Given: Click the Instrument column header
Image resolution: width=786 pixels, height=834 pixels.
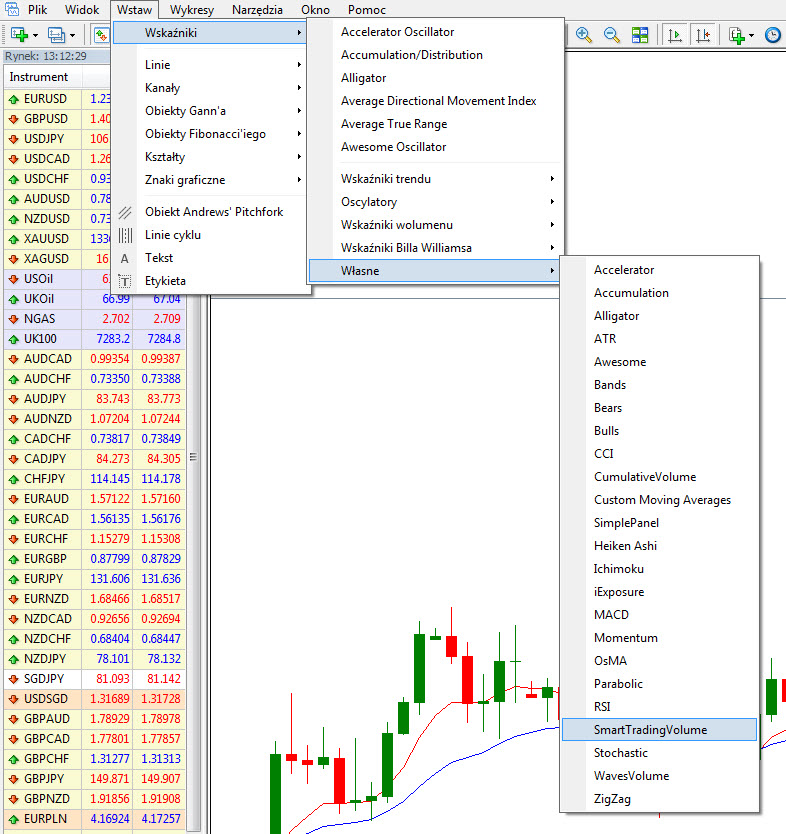Looking at the screenshot, I should tap(43, 77).
